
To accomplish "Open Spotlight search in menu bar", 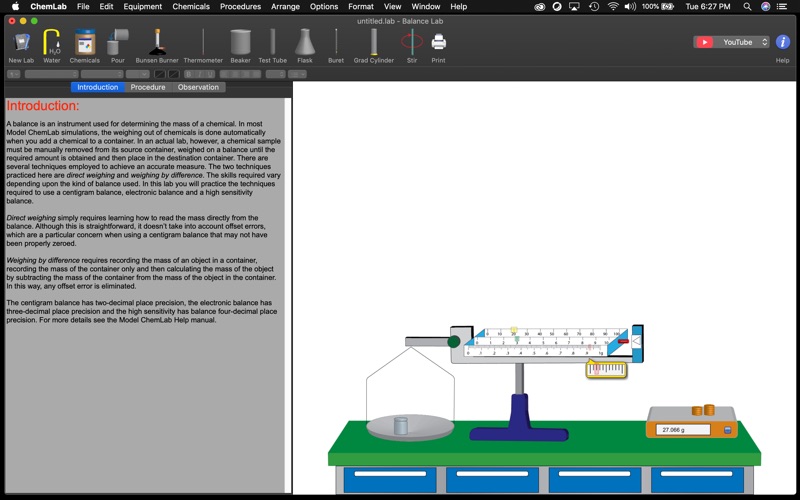I will (x=747, y=7).
